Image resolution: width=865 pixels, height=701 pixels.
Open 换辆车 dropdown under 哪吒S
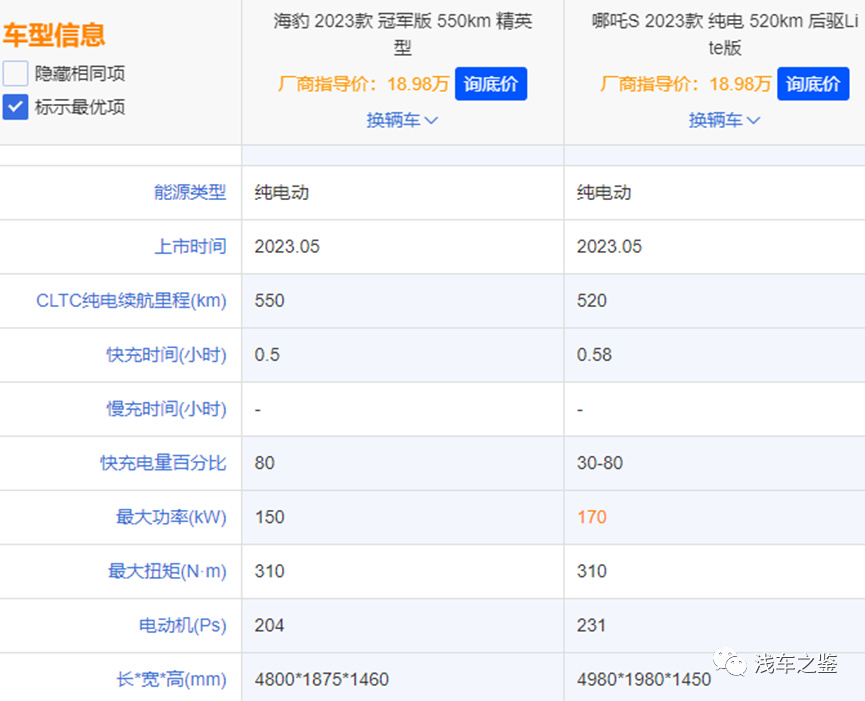point(724,120)
